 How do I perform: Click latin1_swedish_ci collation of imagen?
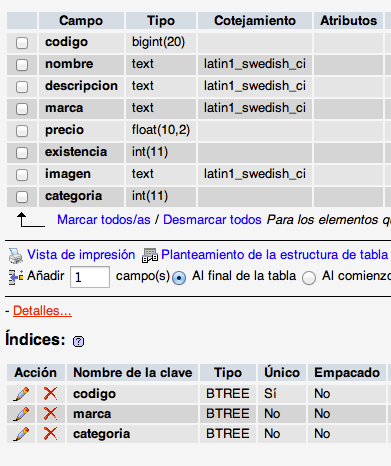pyautogui.click(x=255, y=174)
